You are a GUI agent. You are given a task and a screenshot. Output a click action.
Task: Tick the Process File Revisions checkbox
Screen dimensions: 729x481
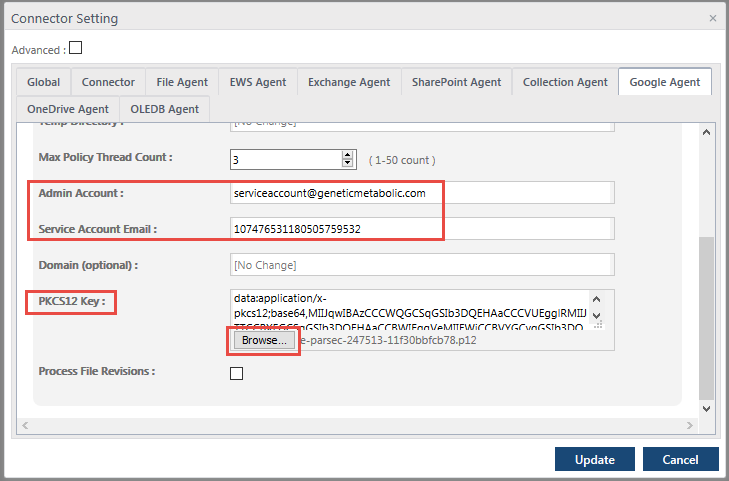point(236,373)
